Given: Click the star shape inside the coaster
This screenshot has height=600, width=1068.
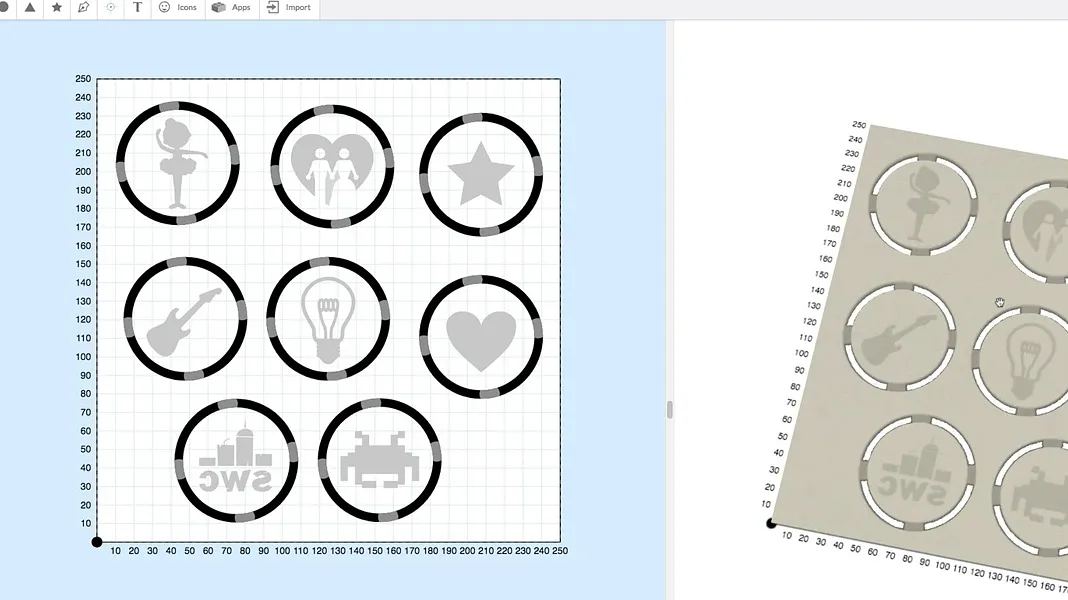Looking at the screenshot, I should point(481,174).
